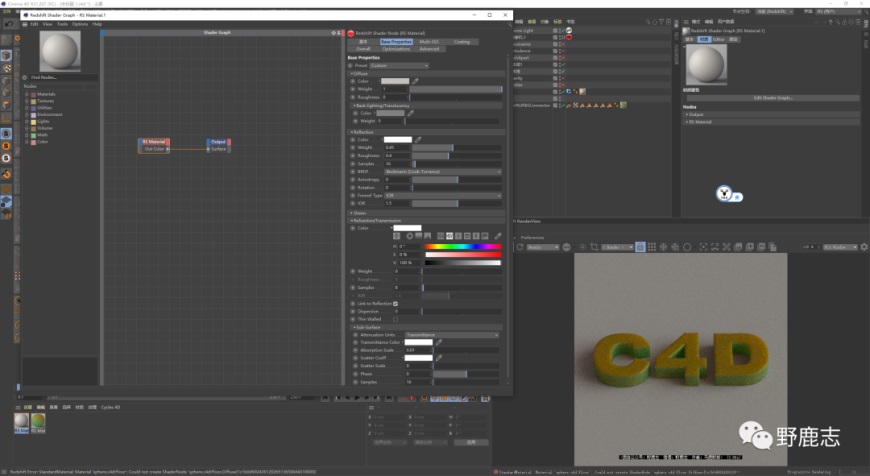Viewport: 870px width, 476px height.
Task: Refresh the RS RenderView
Action: [x=520, y=247]
